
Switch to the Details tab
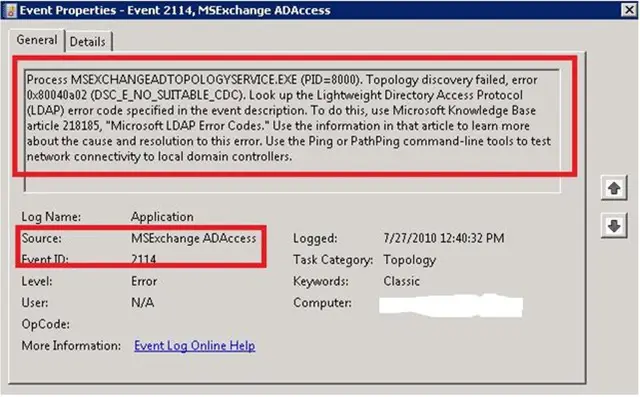[88, 42]
